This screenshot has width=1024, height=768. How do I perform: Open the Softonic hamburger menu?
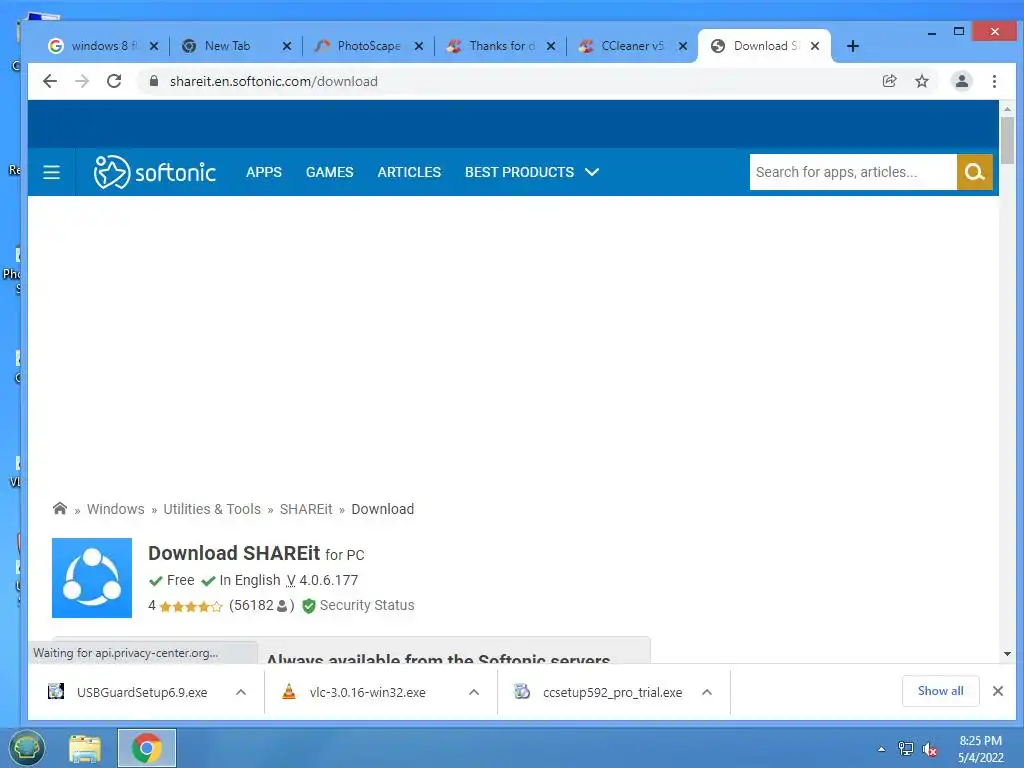coord(52,172)
